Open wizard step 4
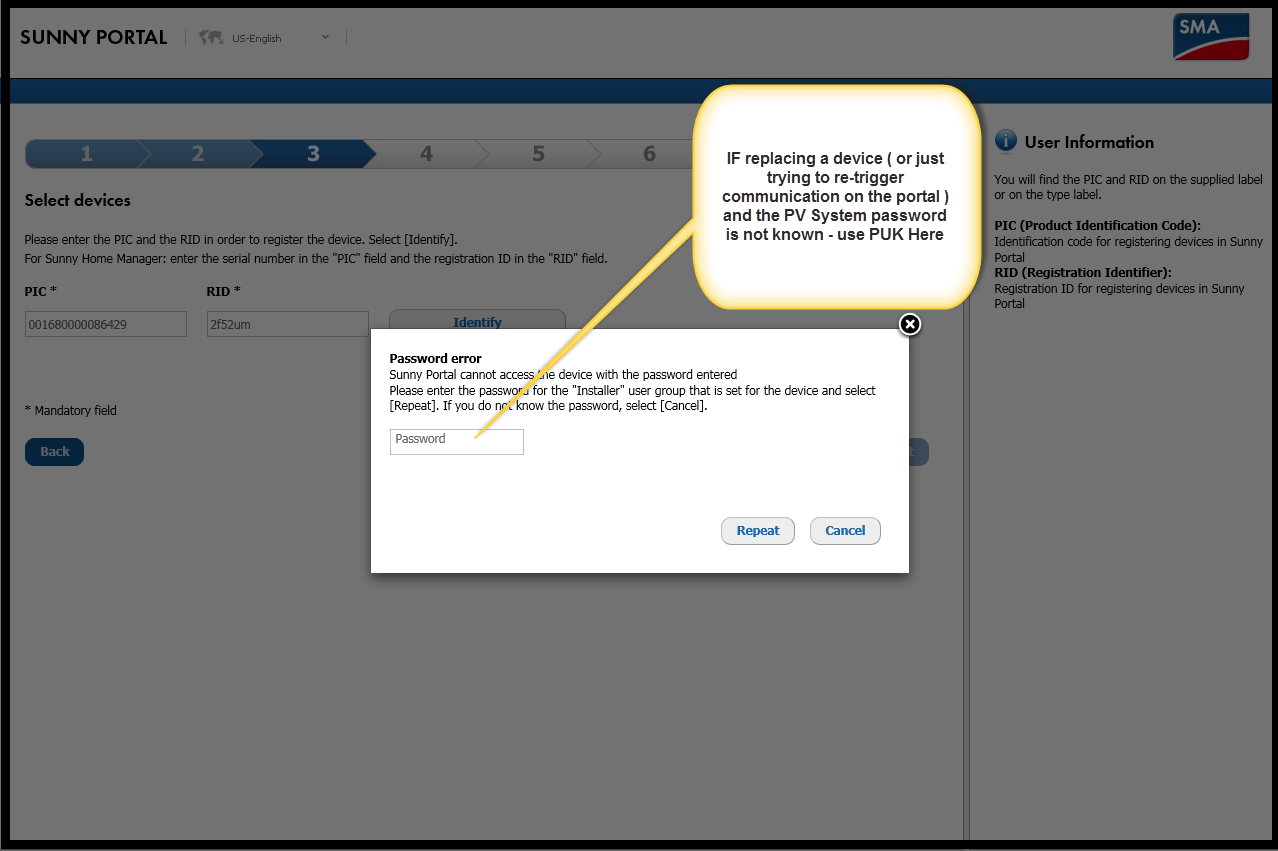 (425, 153)
